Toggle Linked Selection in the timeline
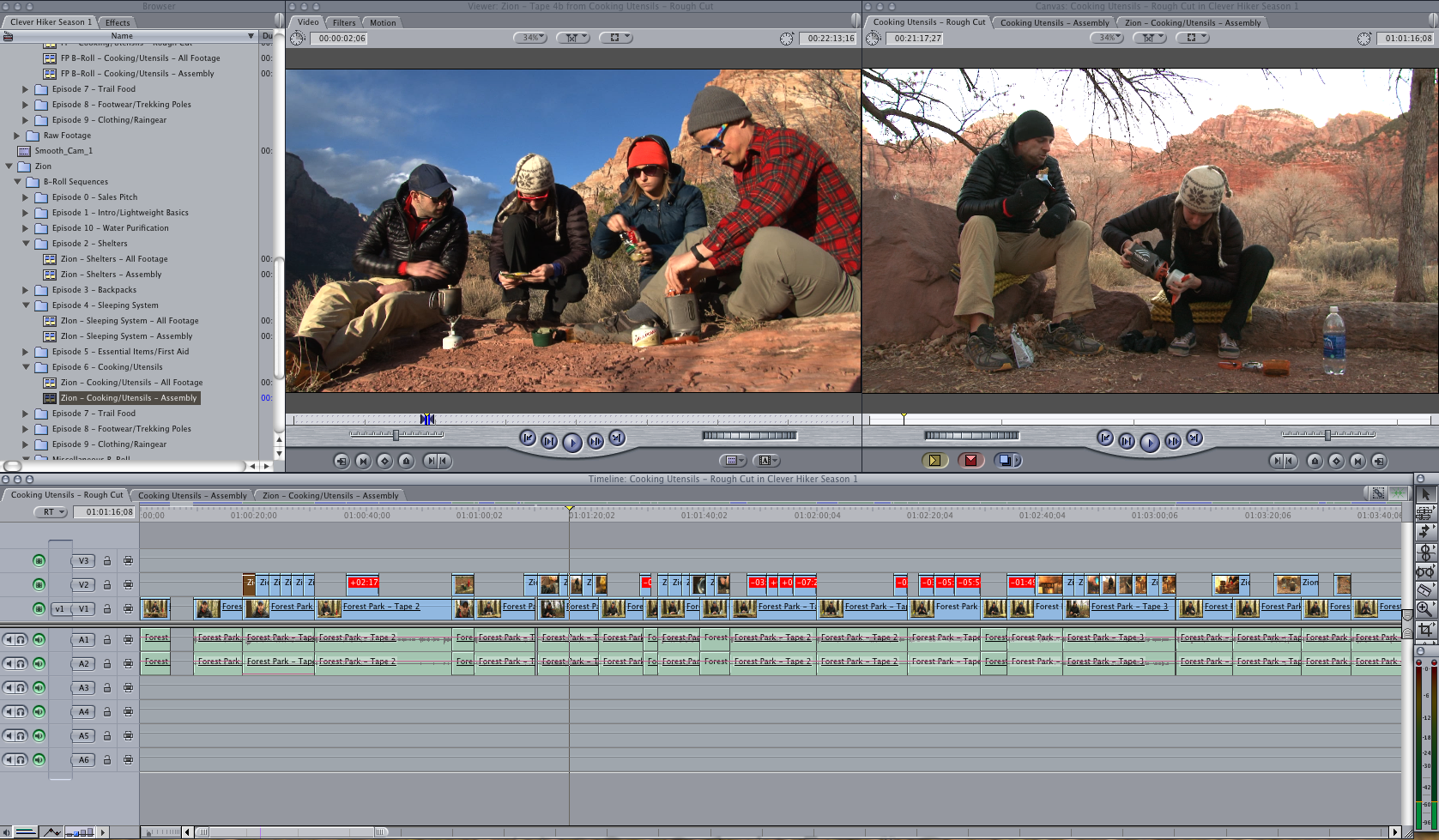The image size is (1439, 840). pyautogui.click(x=1378, y=493)
